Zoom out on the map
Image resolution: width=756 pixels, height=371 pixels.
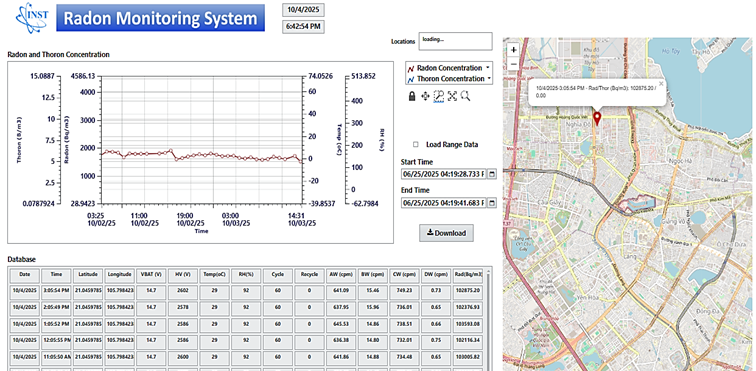tap(513, 63)
